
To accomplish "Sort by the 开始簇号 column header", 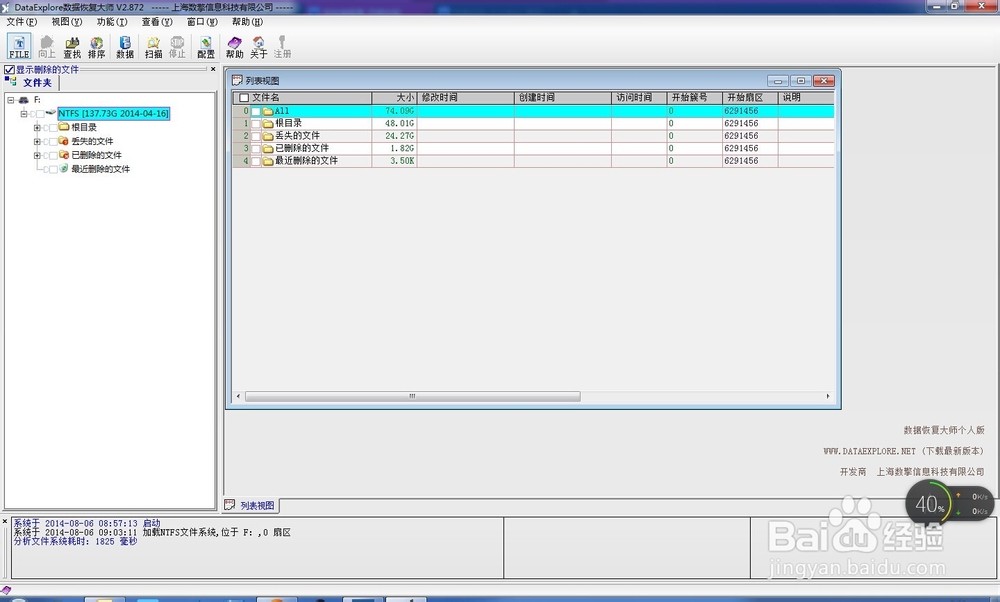I will pyautogui.click(x=695, y=98).
